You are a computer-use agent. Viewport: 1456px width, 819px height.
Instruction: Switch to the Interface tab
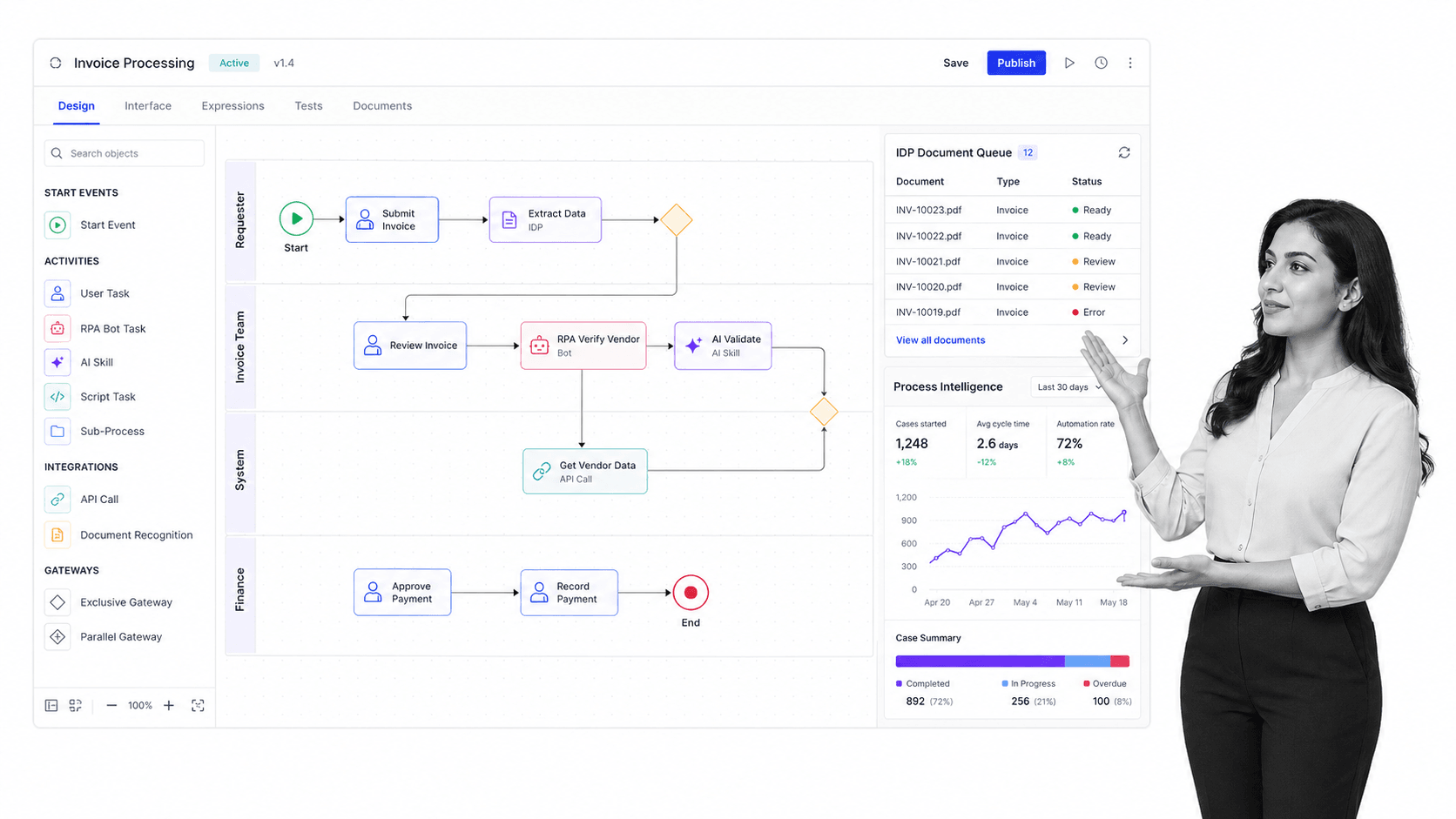click(x=148, y=105)
